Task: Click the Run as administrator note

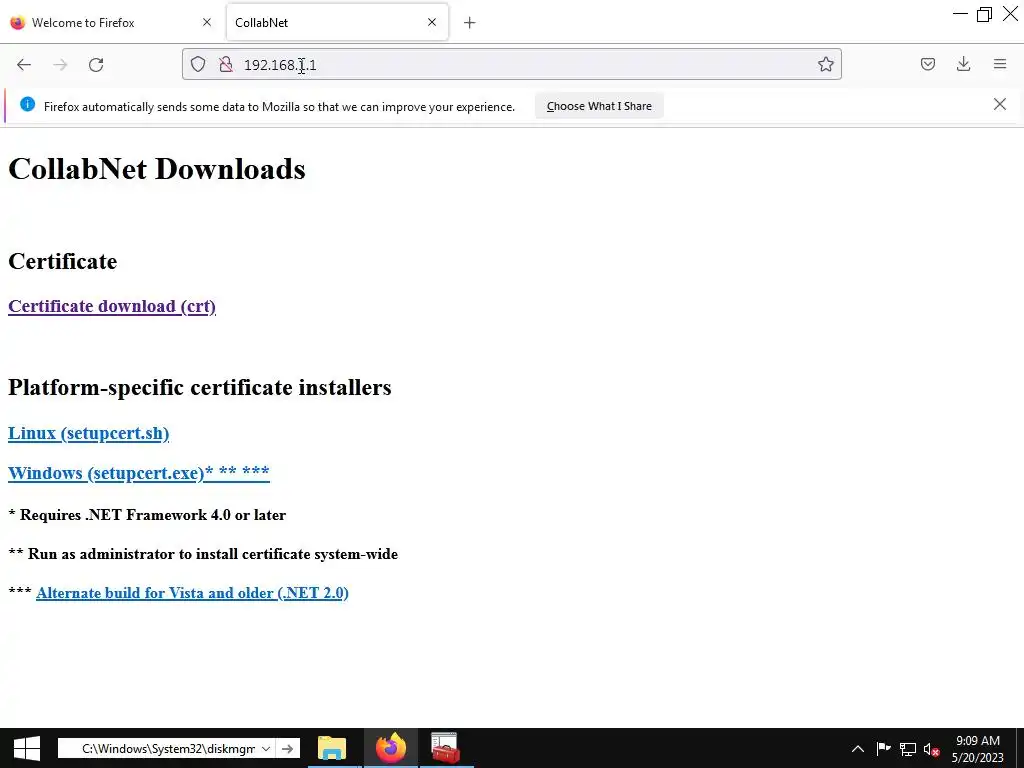Action: pyautogui.click(x=203, y=554)
